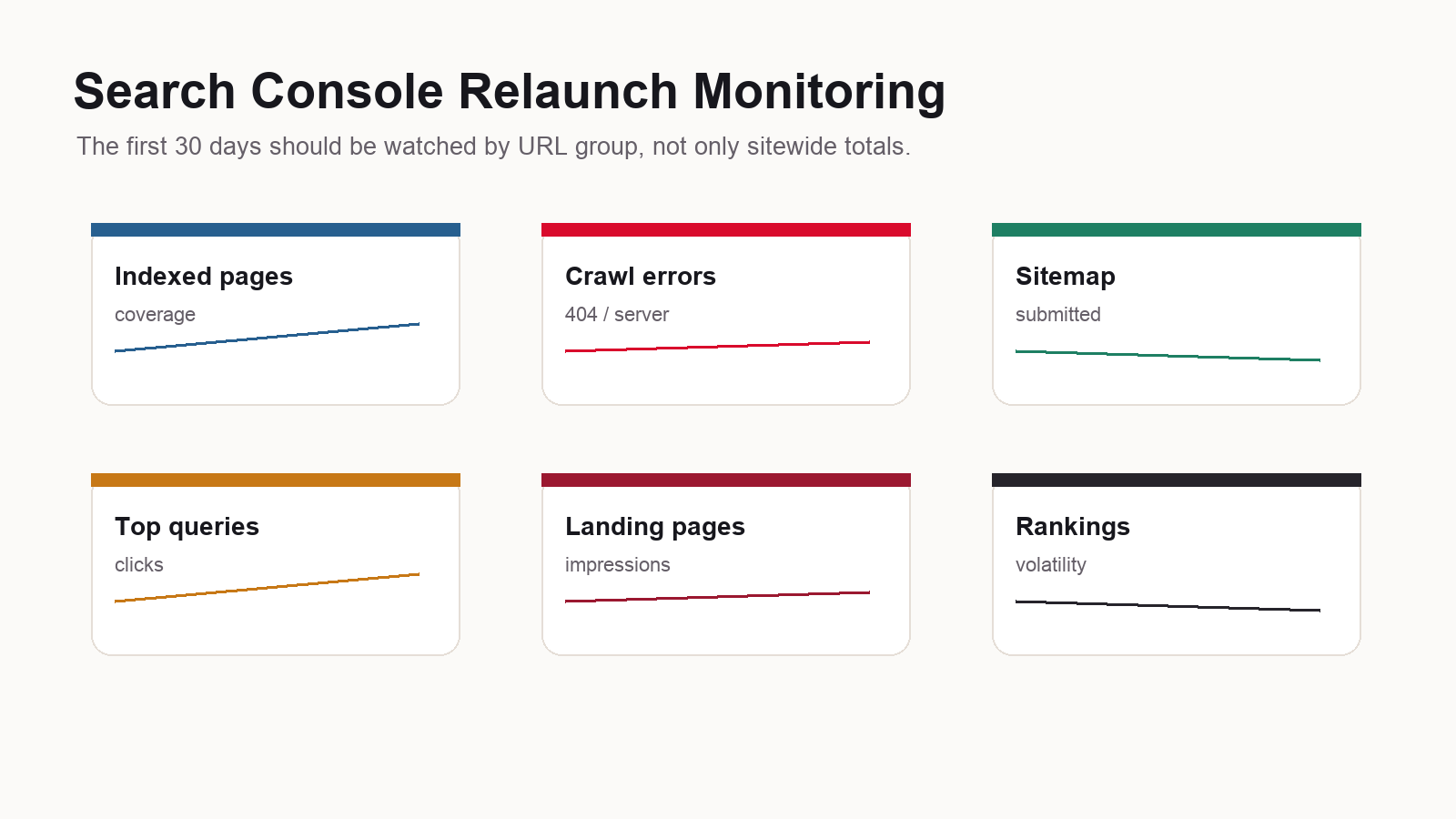Click the impressions label

coord(618,565)
